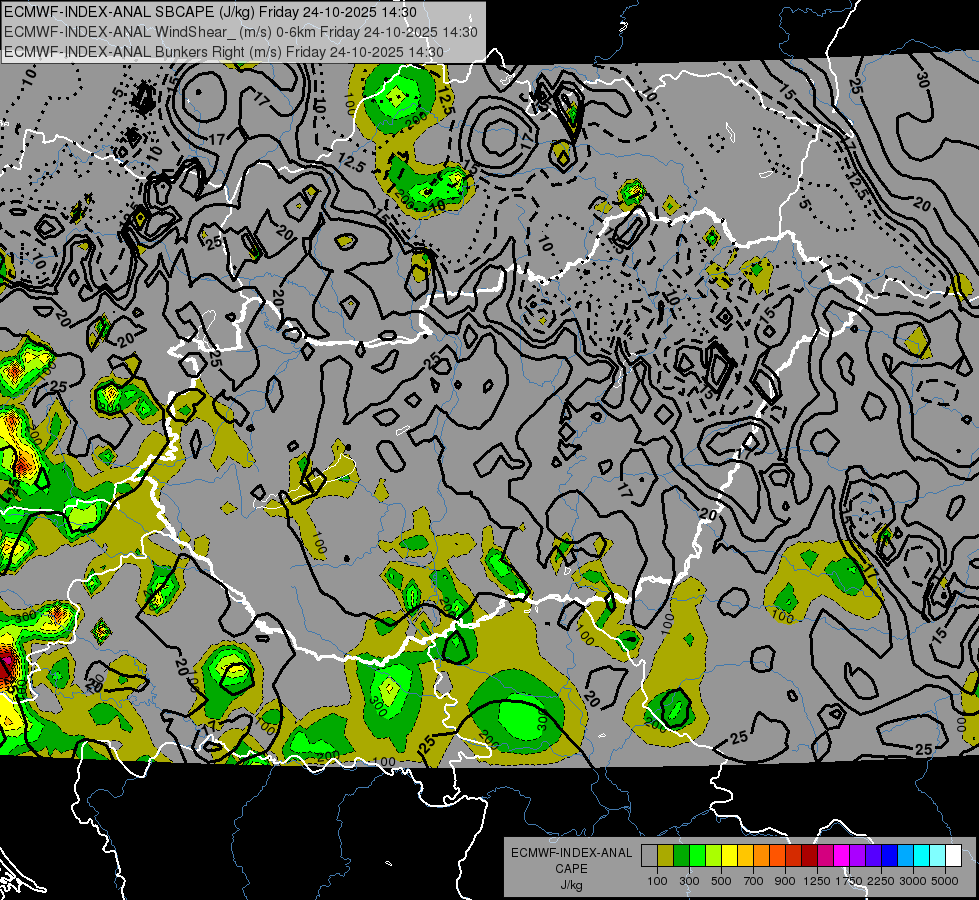979x900 pixels.
Task: Click the '5000' value label in legend
Action: pyautogui.click(x=945, y=881)
